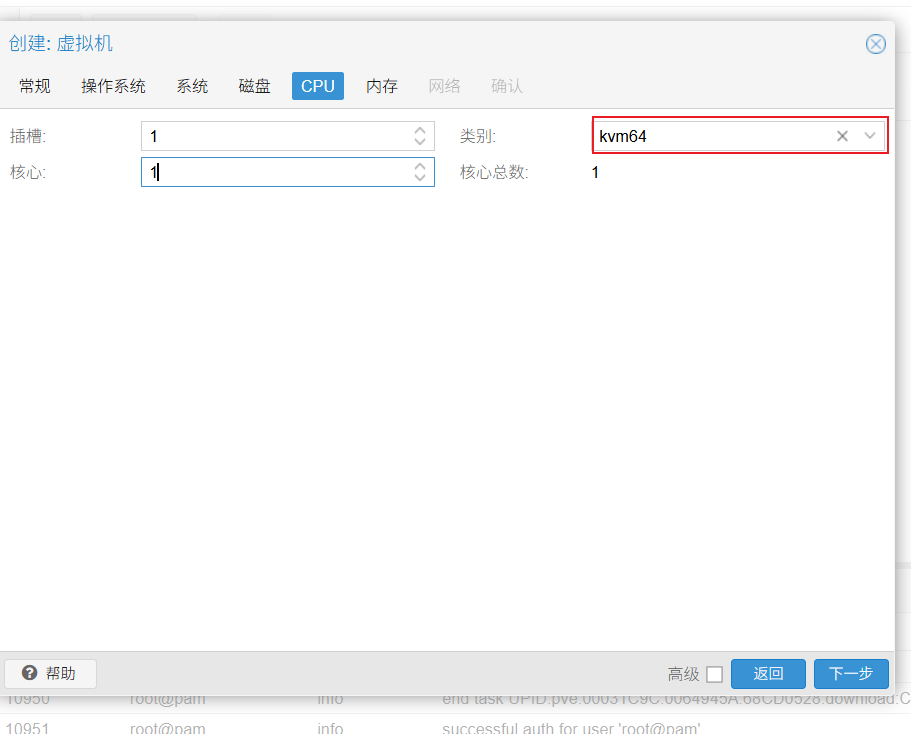Viewport: 911px width, 734px height.
Task: Click inside the 核心 input field
Action: [x=275, y=172]
